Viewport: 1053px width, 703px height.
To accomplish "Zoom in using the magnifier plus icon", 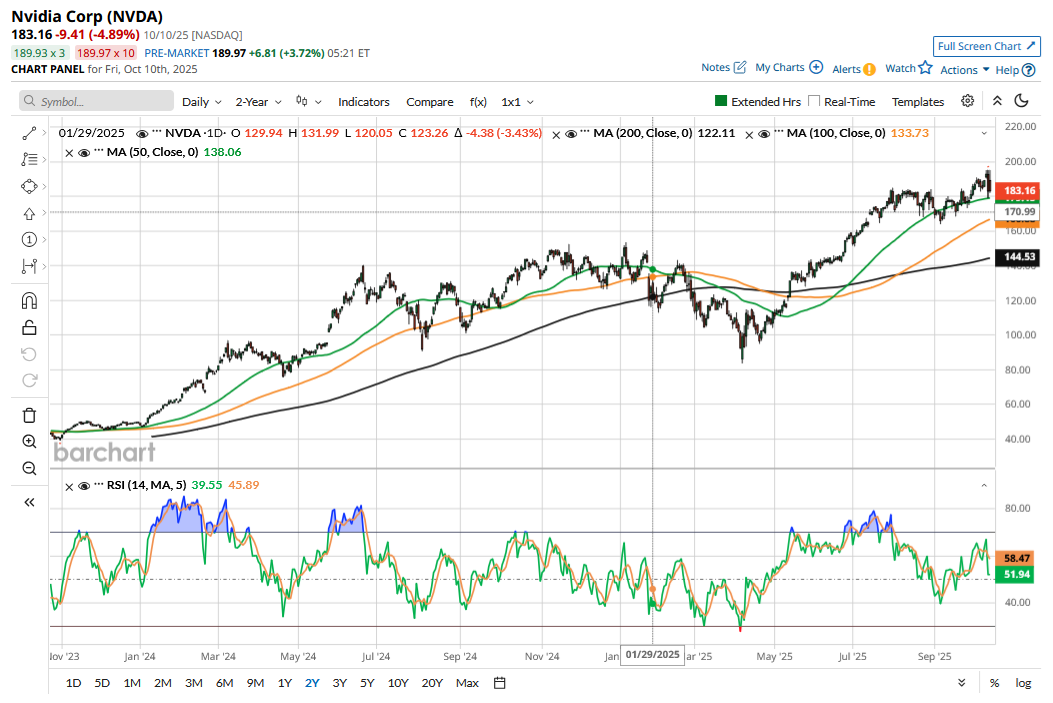I will (x=29, y=442).
